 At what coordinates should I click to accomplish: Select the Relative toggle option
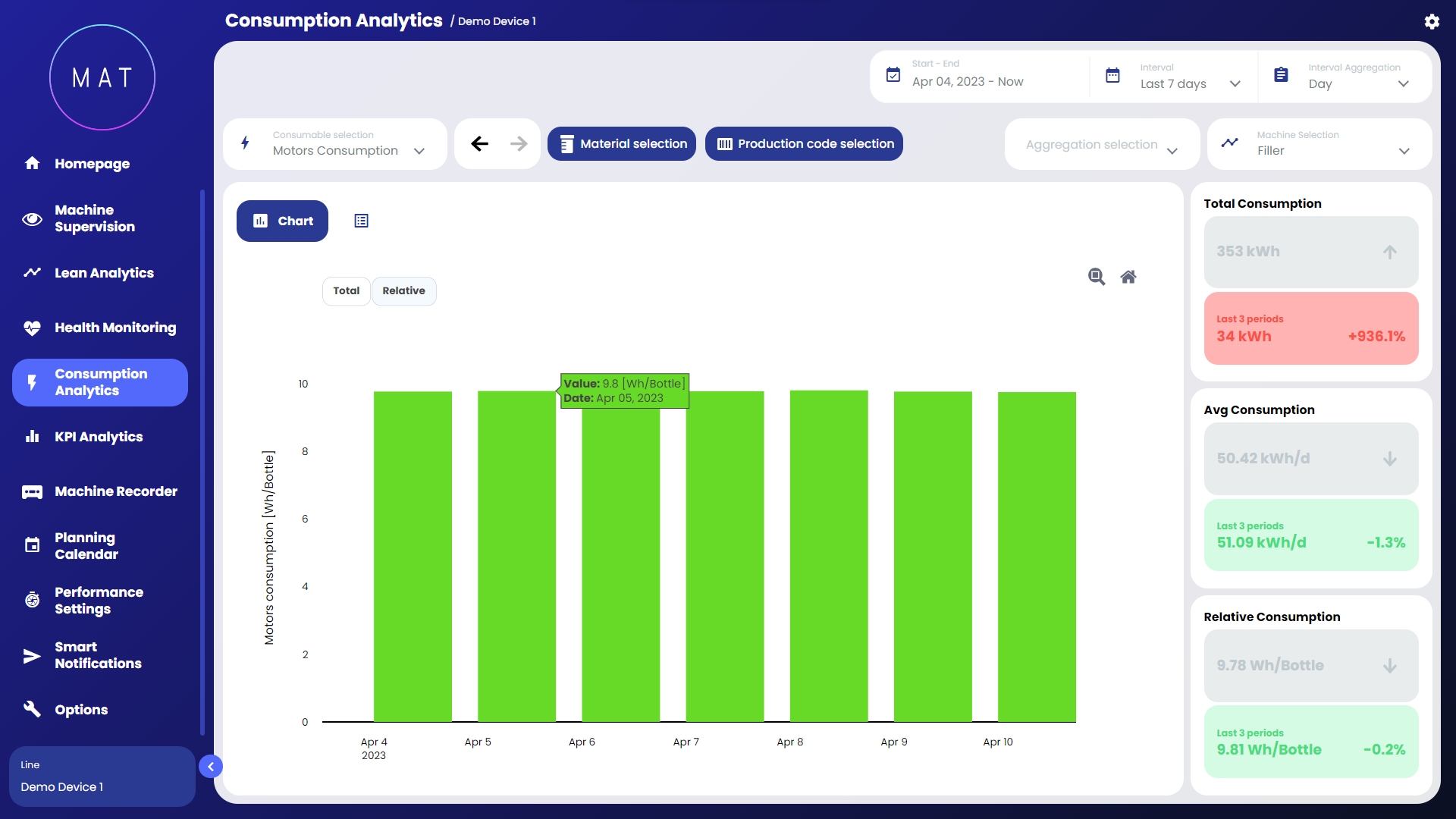click(403, 290)
